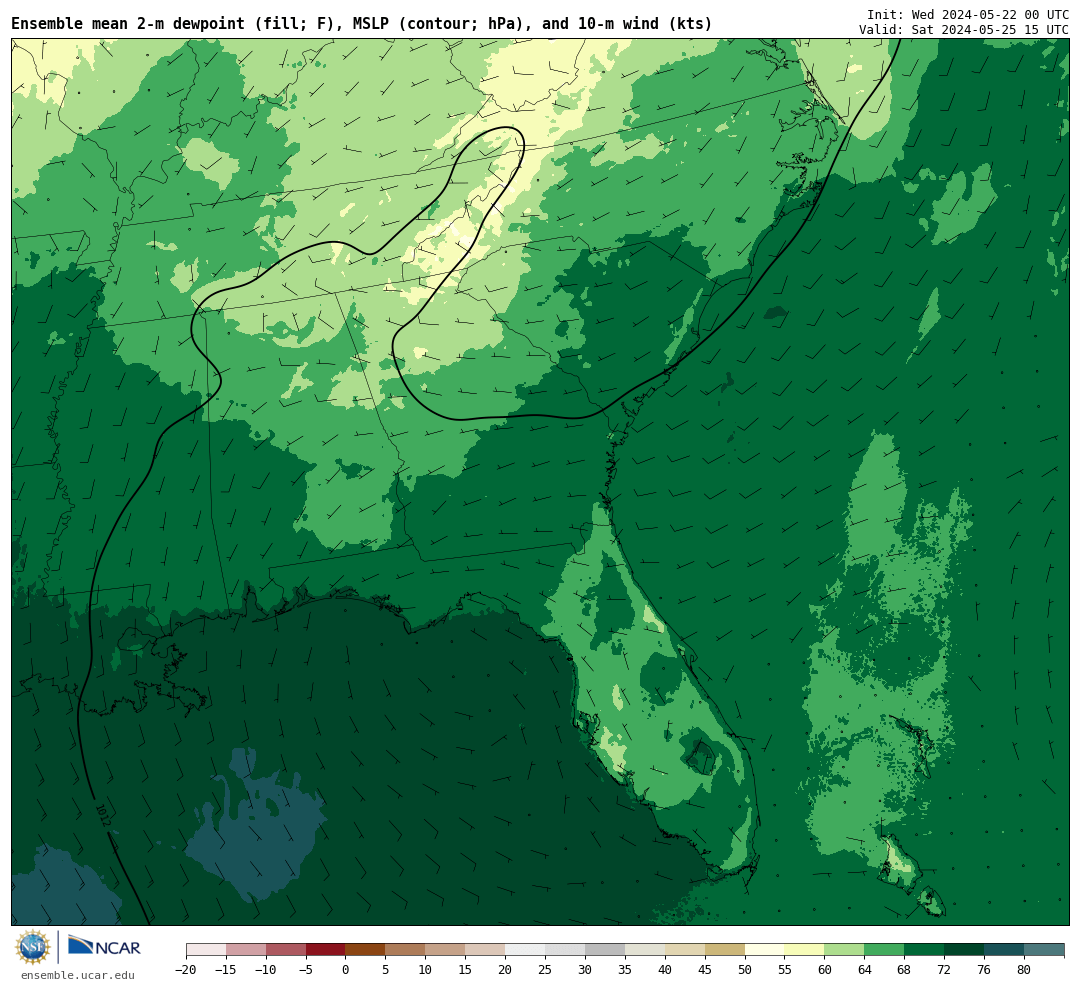The height and width of the screenshot is (988, 1080).
Task: Click the NSF logo
Action: coord(32,947)
